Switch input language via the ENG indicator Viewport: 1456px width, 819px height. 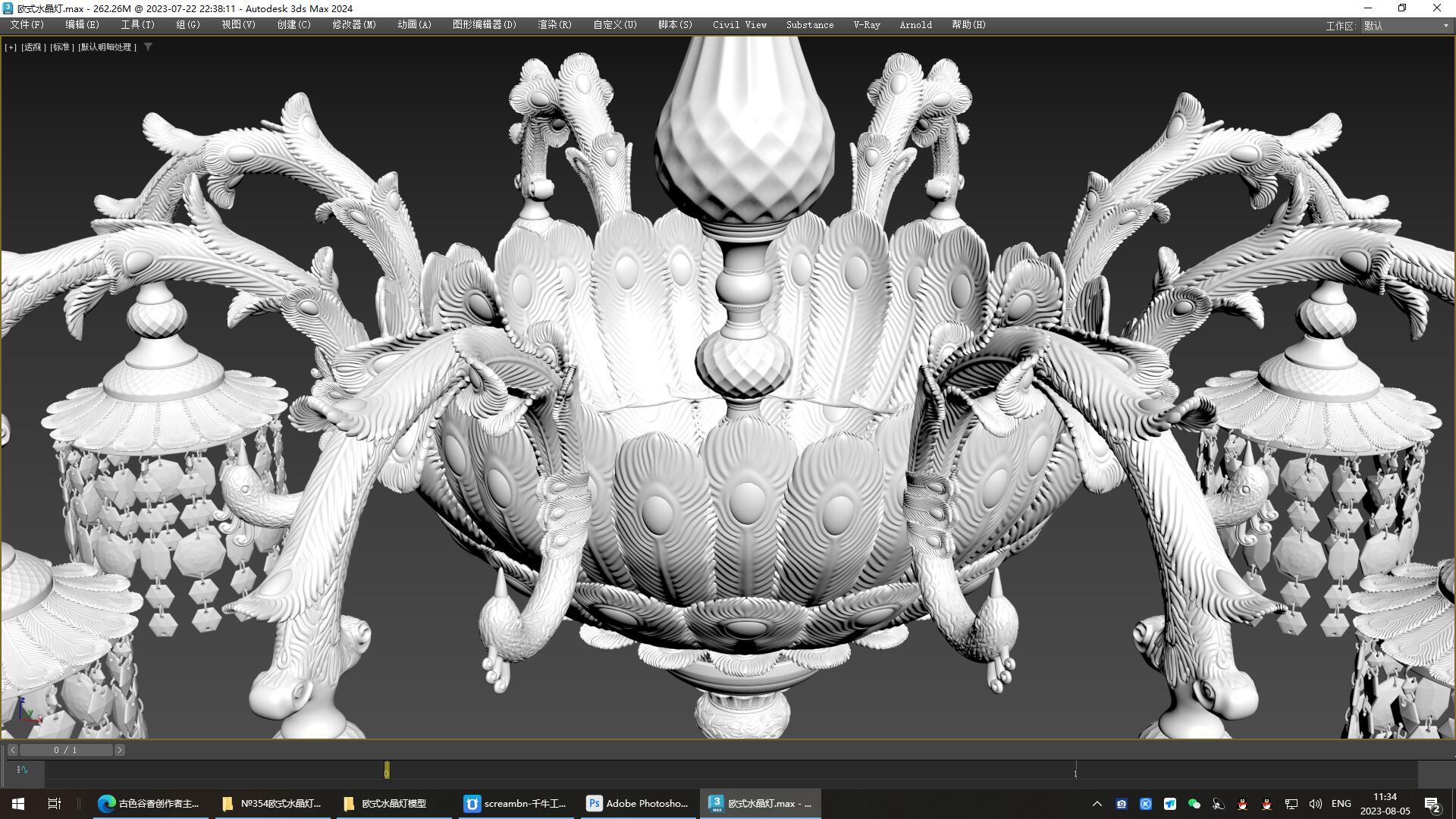[x=1341, y=804]
